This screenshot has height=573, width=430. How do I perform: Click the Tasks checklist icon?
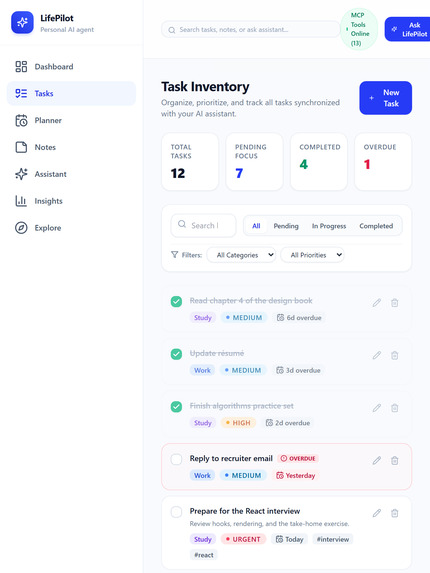click(x=21, y=94)
